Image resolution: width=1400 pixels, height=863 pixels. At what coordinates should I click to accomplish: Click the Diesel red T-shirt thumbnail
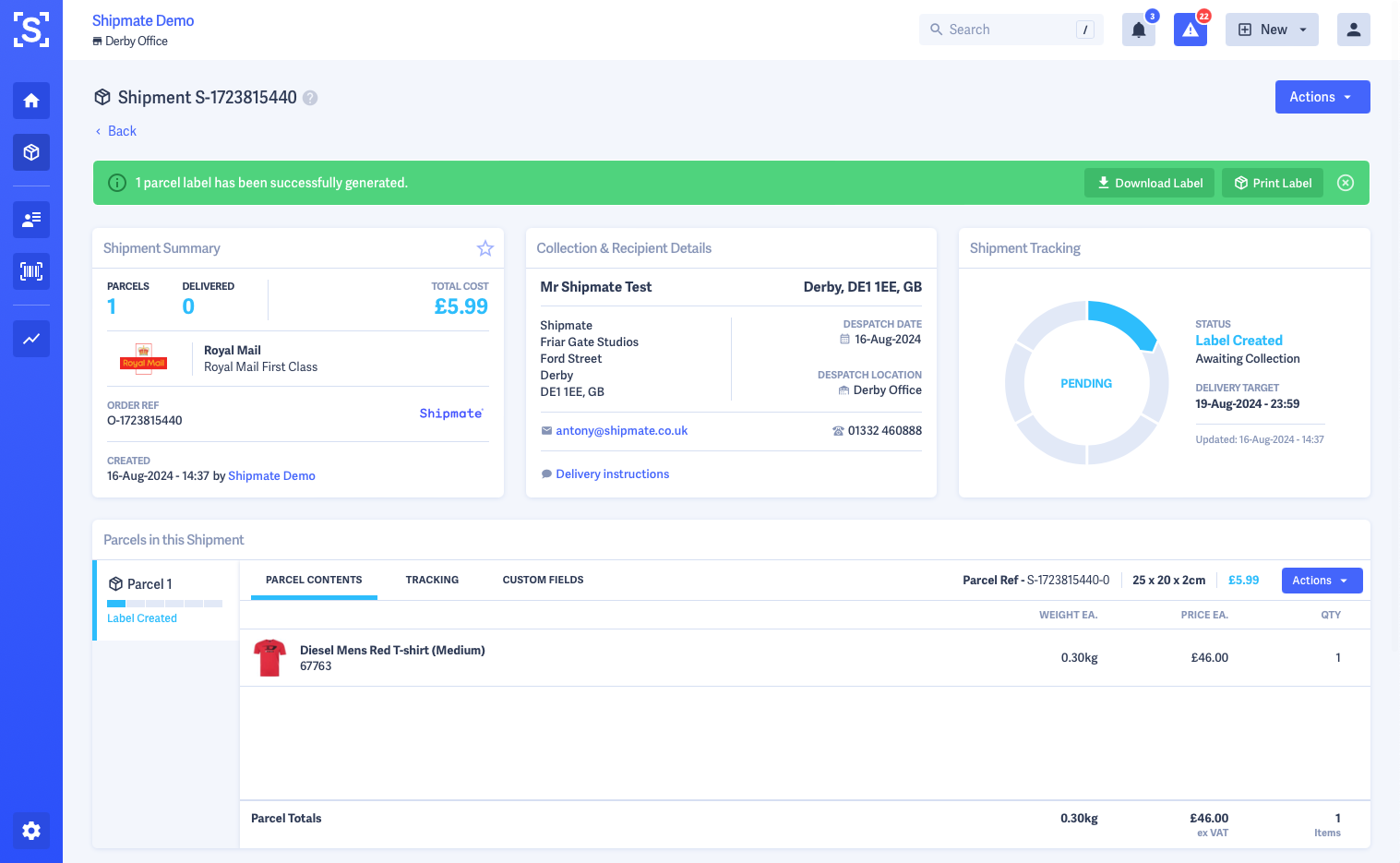pyautogui.click(x=269, y=658)
